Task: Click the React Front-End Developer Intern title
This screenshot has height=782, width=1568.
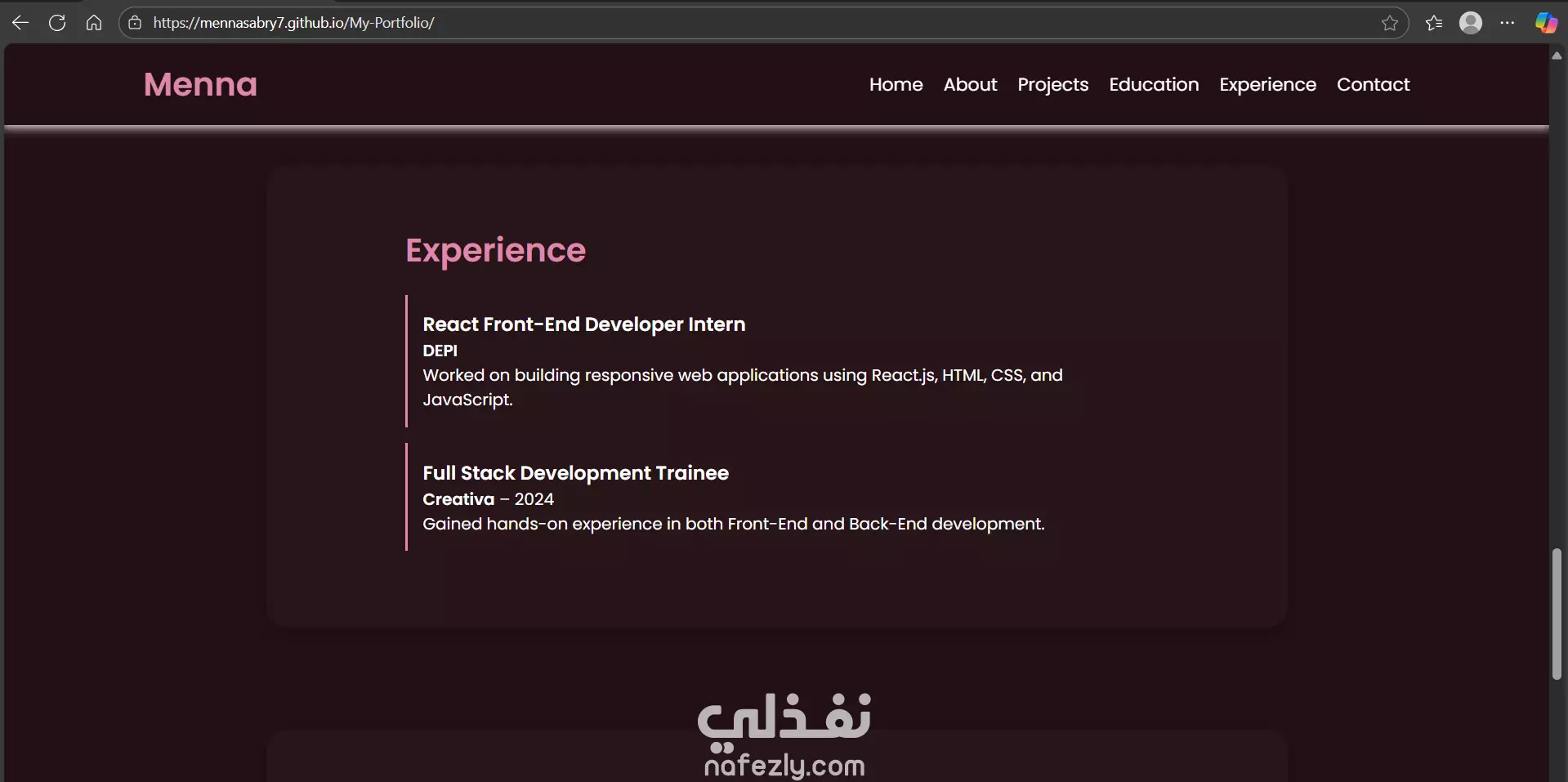Action: [x=583, y=324]
